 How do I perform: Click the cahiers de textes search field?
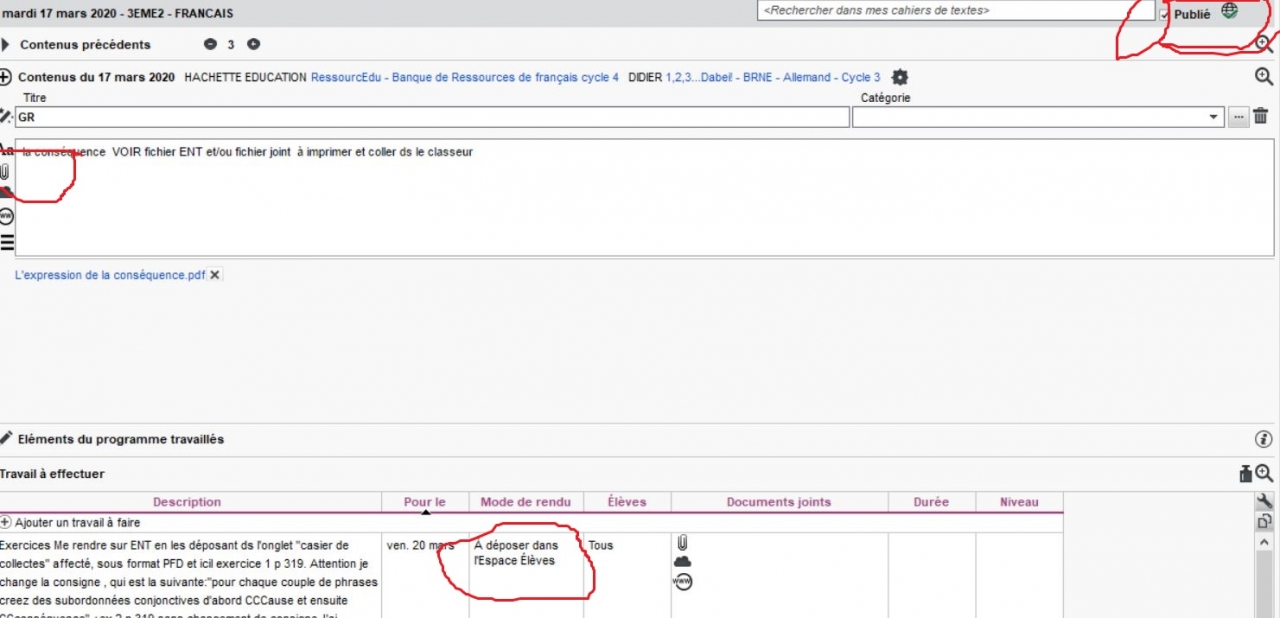click(955, 10)
